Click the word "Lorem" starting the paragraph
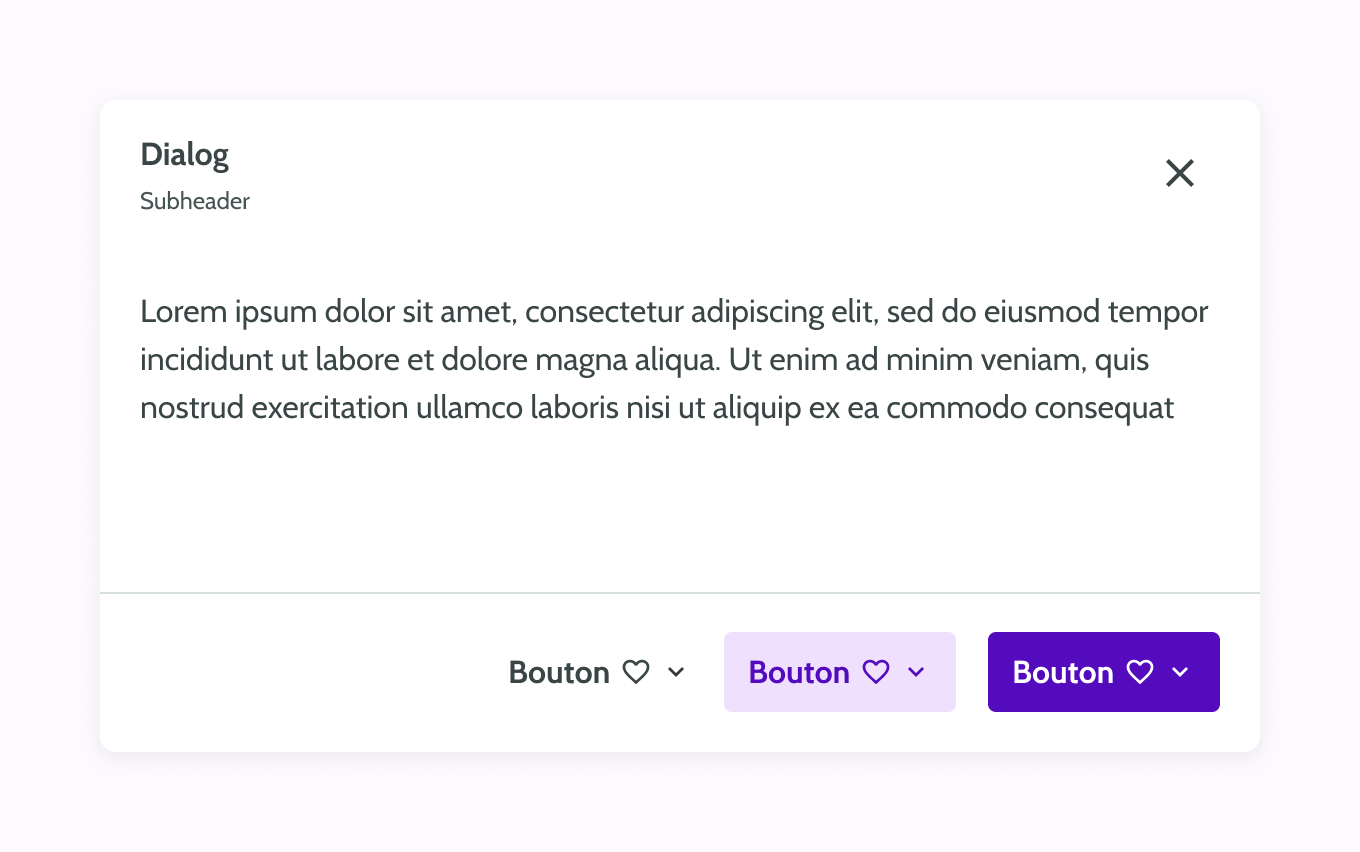 [x=184, y=312]
